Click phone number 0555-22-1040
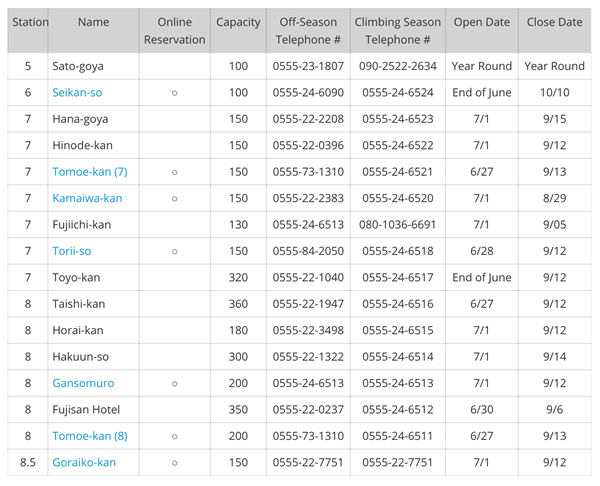Screen dimensions: 600x486 click(308, 277)
